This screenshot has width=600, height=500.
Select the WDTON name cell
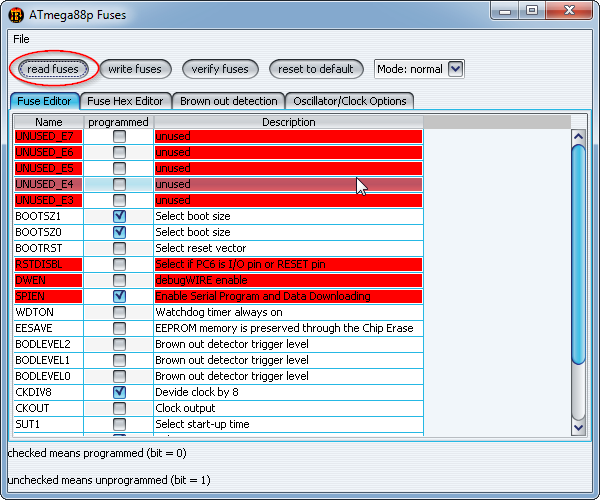pos(49,312)
